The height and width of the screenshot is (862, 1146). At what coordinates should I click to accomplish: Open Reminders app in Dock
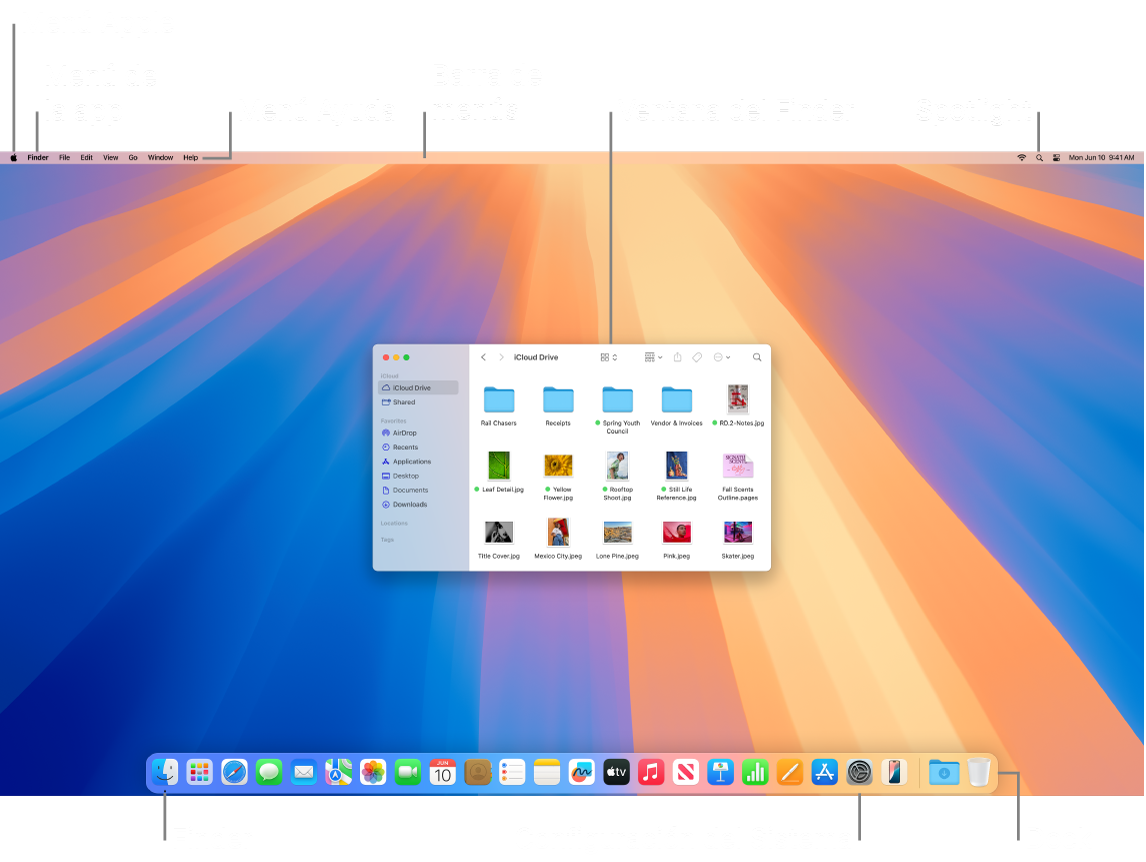(512, 772)
